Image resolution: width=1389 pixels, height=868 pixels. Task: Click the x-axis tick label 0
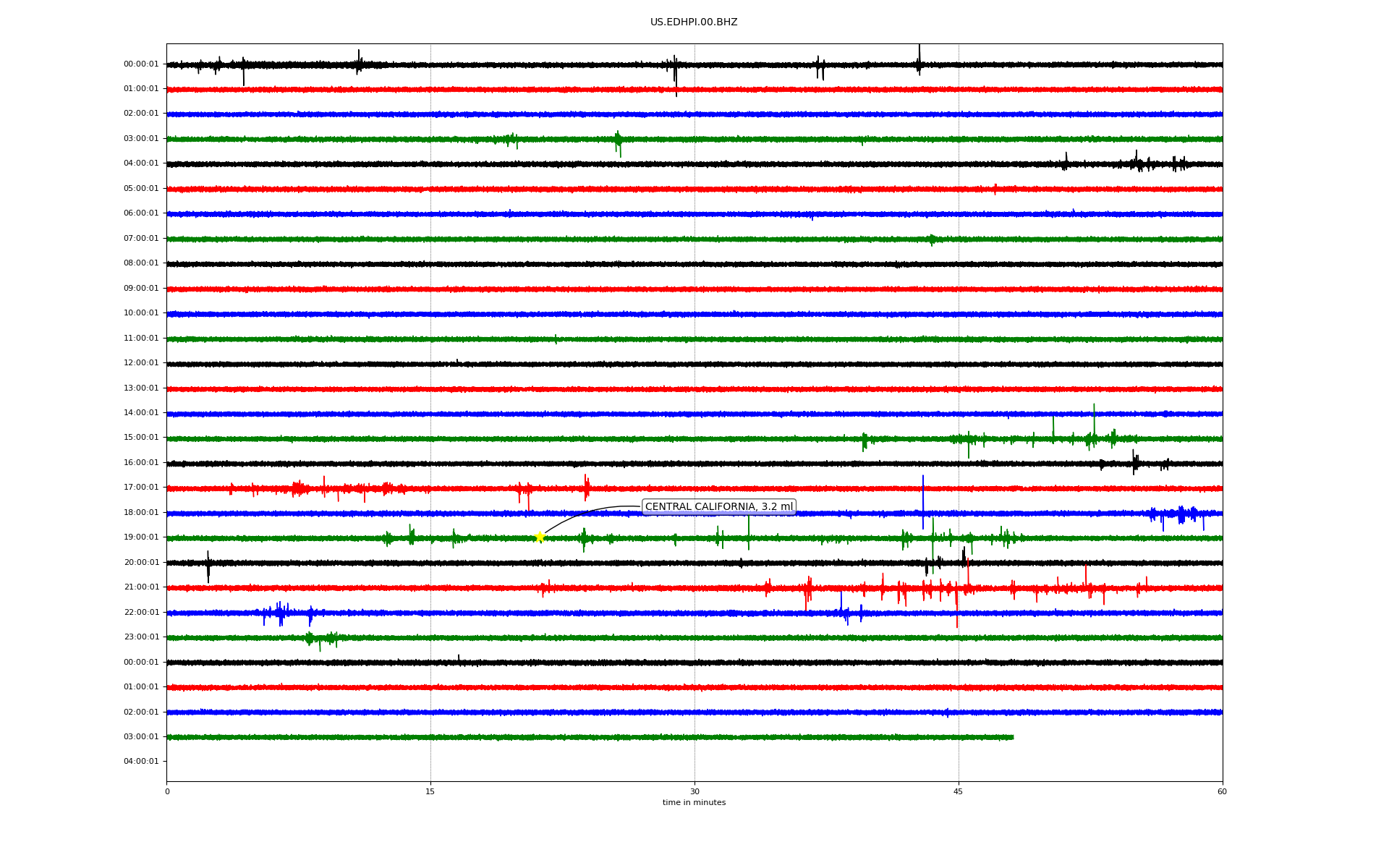click(167, 791)
